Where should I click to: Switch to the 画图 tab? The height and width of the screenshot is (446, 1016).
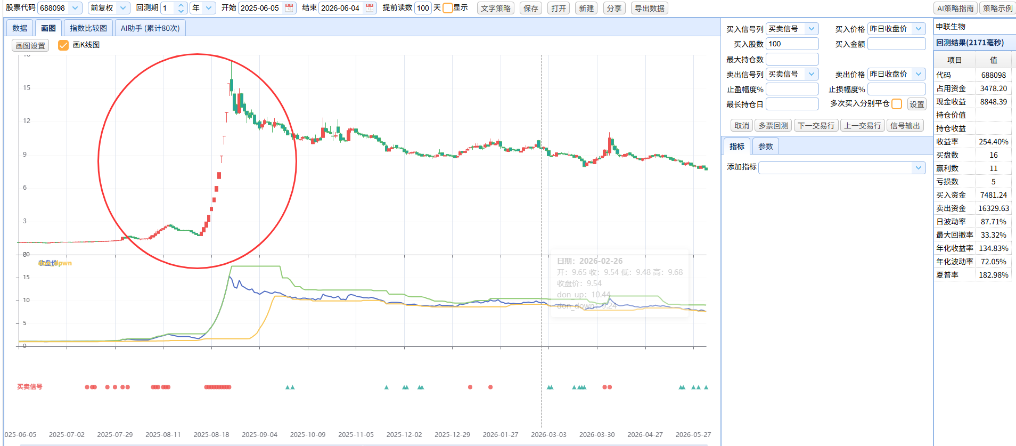(47, 28)
